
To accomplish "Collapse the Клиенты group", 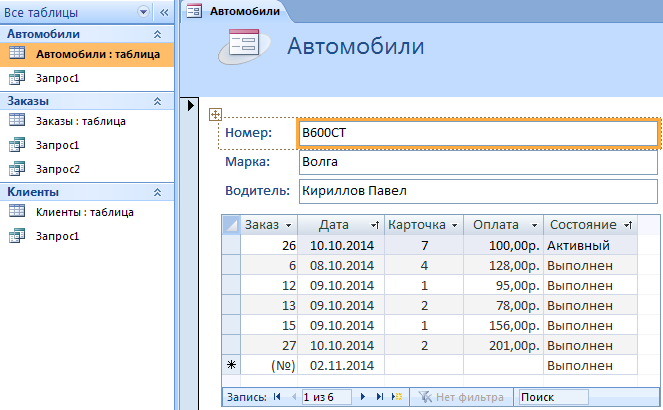I will pyautogui.click(x=156, y=192).
